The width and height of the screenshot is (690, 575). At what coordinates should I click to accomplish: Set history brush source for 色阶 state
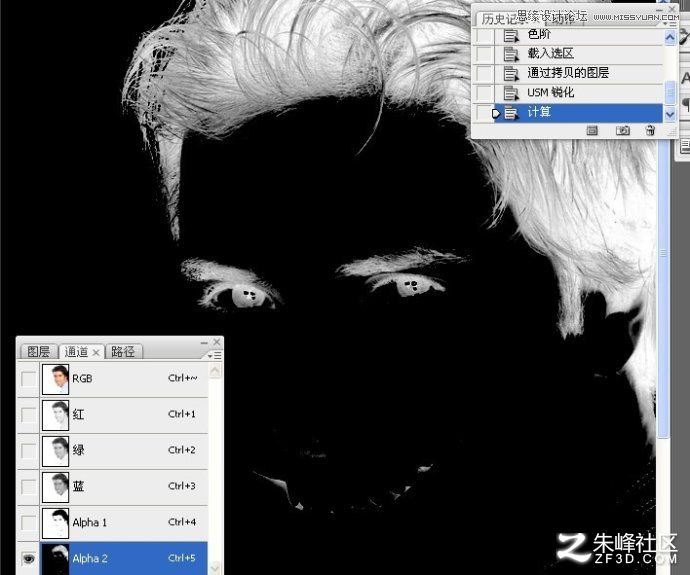484,35
